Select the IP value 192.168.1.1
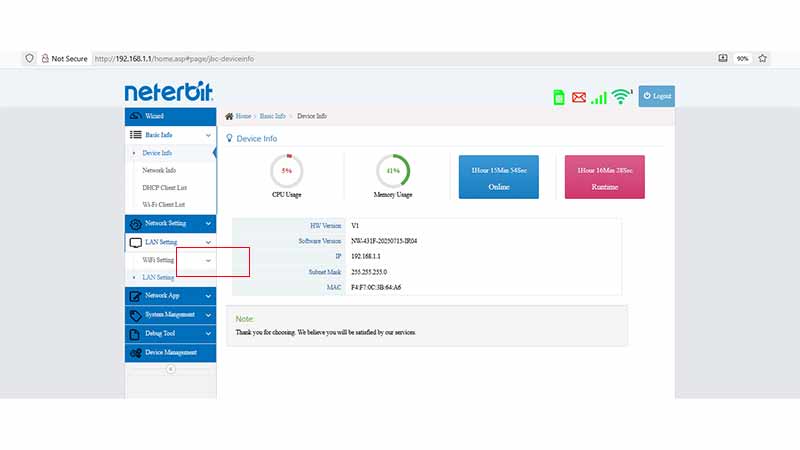This screenshot has height=450, width=800. pos(366,256)
